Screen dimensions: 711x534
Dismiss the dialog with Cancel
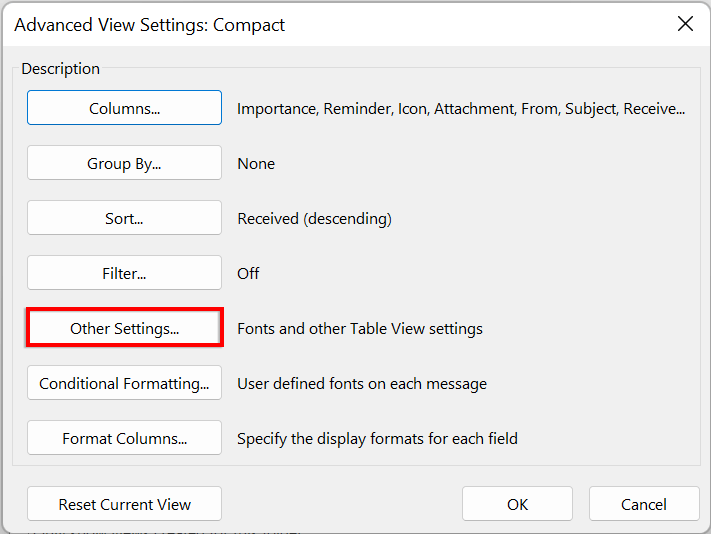pos(643,504)
